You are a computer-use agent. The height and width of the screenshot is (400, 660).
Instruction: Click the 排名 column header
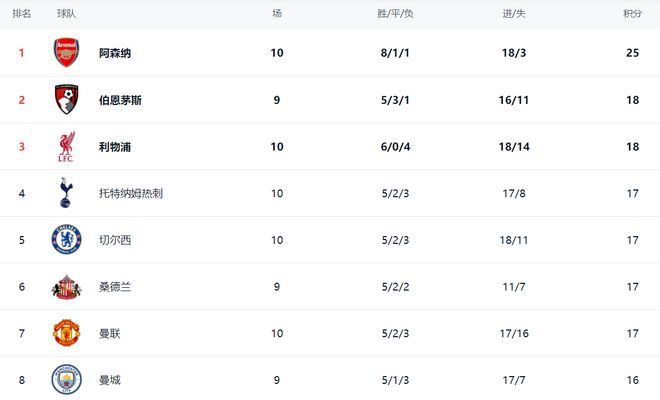(21, 14)
